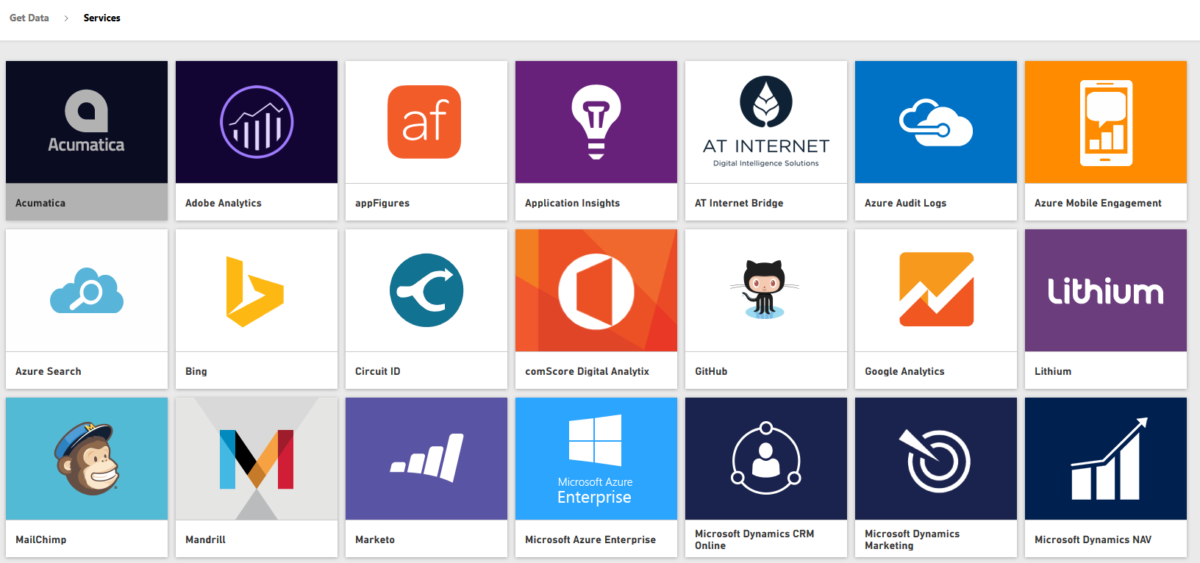This screenshot has width=1200, height=563.
Task: Open the Lithium purple logo tile
Action: tap(1107, 290)
